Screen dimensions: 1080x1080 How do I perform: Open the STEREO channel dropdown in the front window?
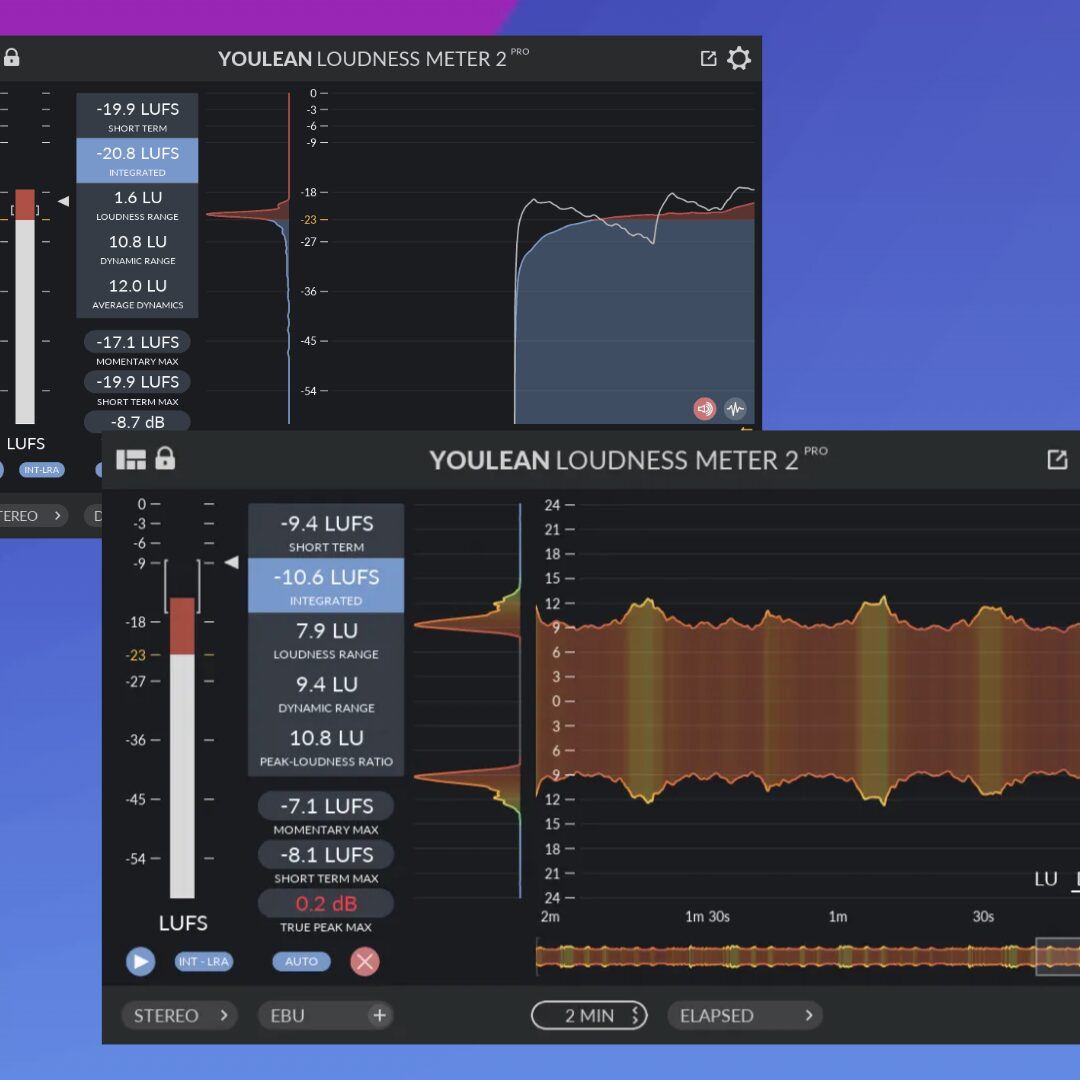tap(180, 1015)
